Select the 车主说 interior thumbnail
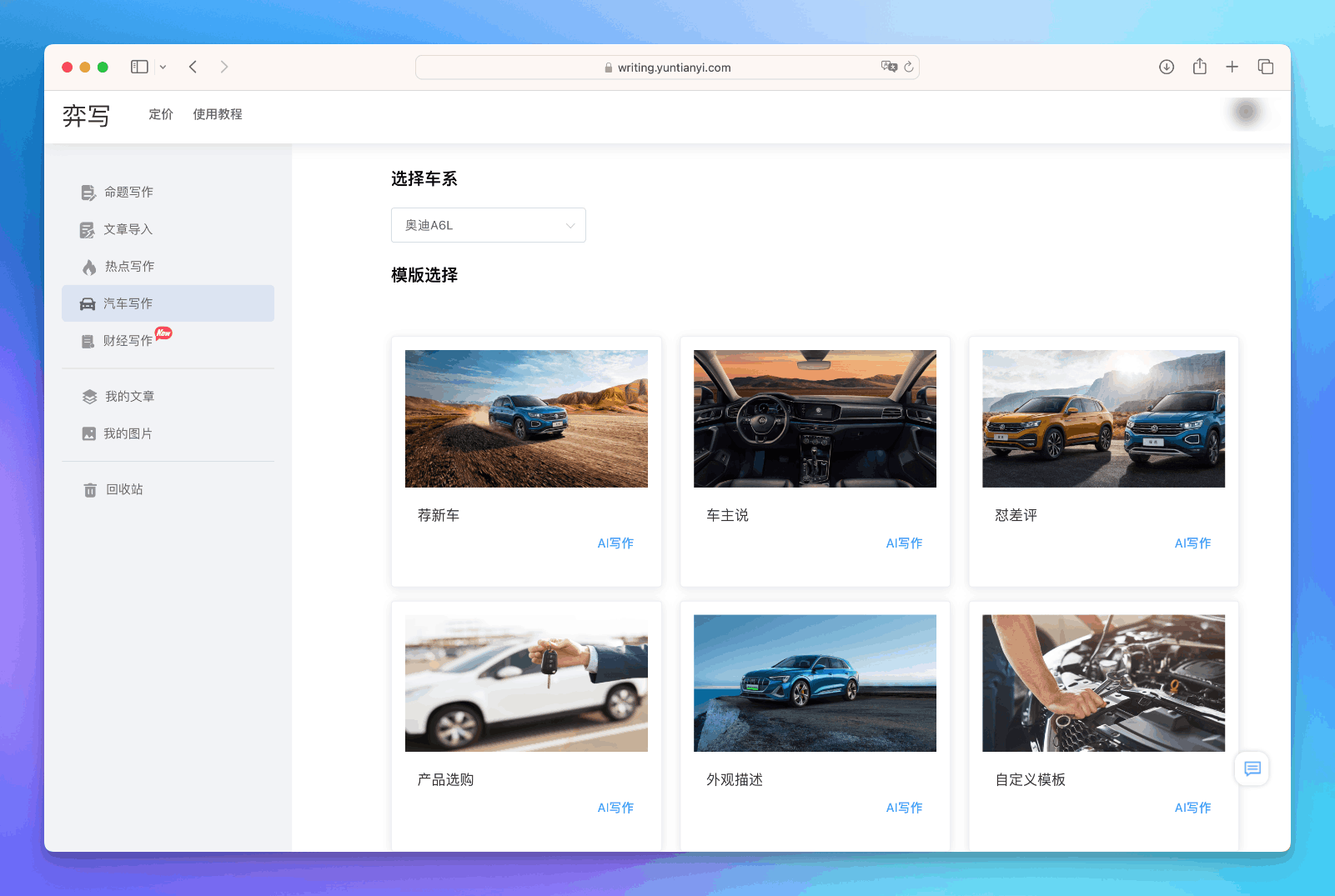Image resolution: width=1335 pixels, height=896 pixels. 815,418
